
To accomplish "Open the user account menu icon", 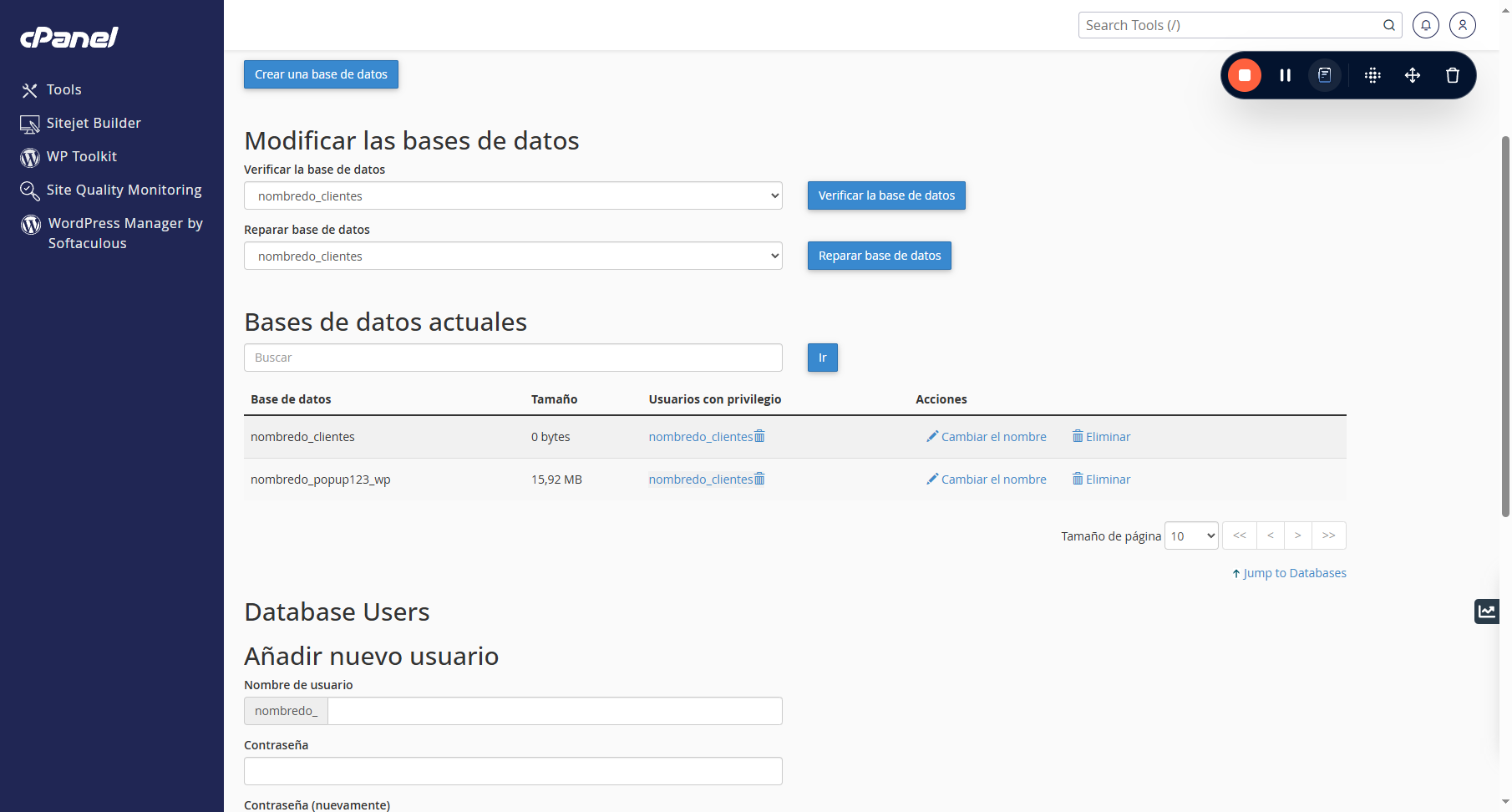I will coord(1463,25).
